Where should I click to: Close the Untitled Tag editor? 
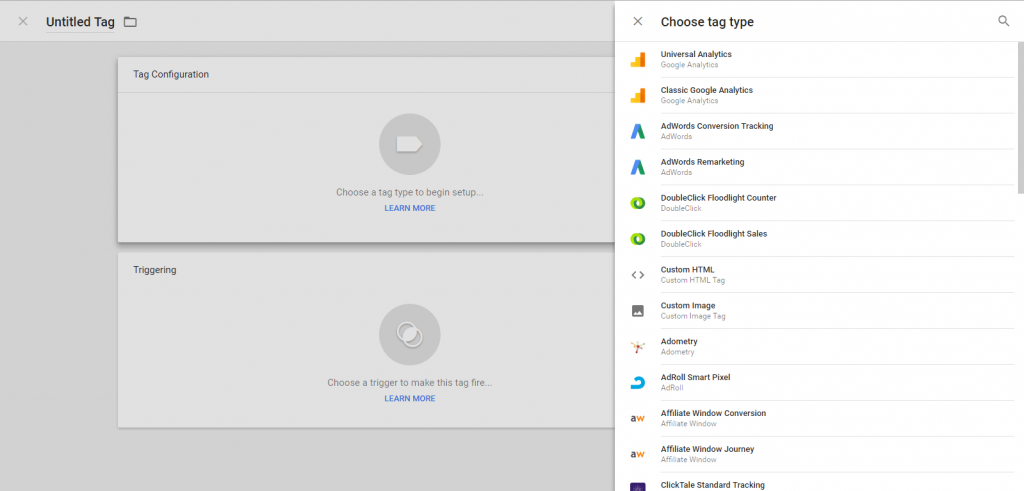click(23, 22)
